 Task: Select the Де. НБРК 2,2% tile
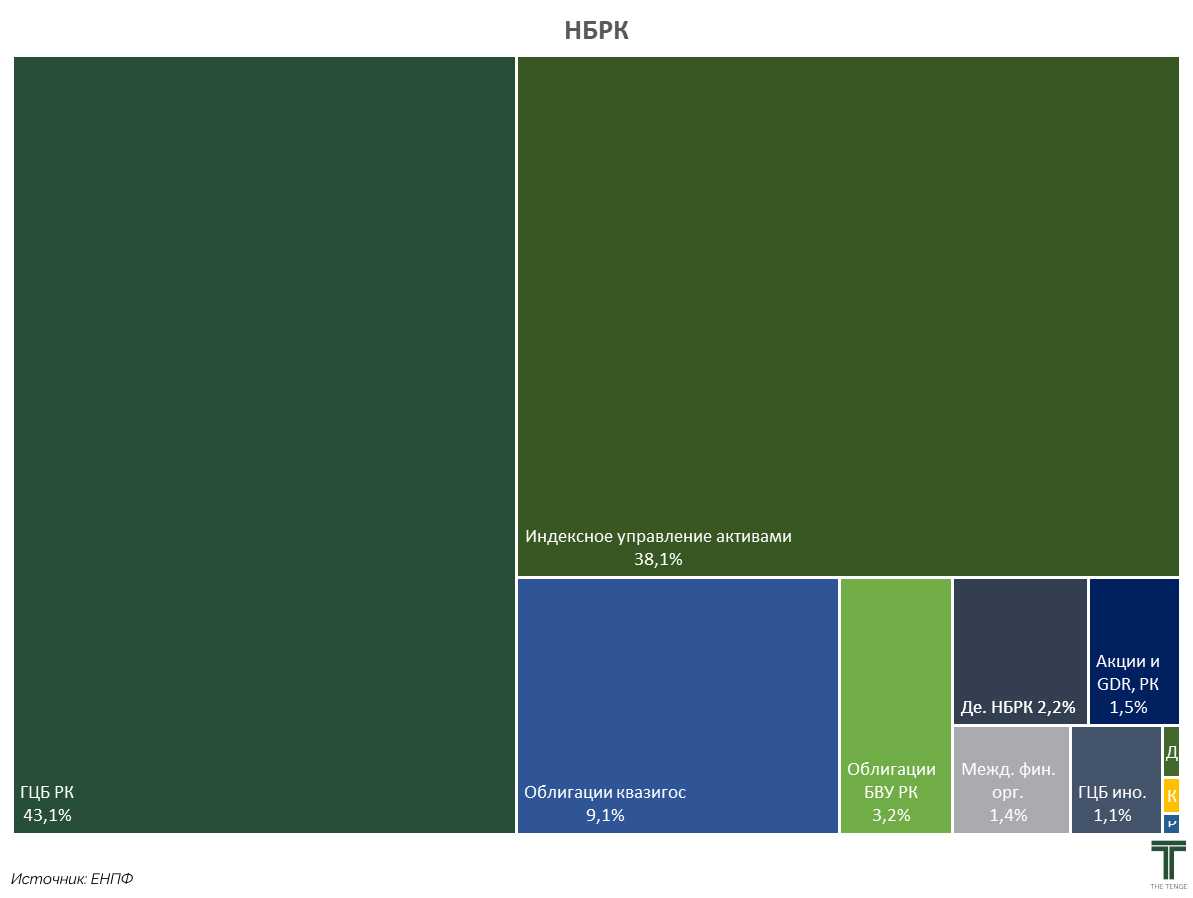pyautogui.click(x=1020, y=651)
